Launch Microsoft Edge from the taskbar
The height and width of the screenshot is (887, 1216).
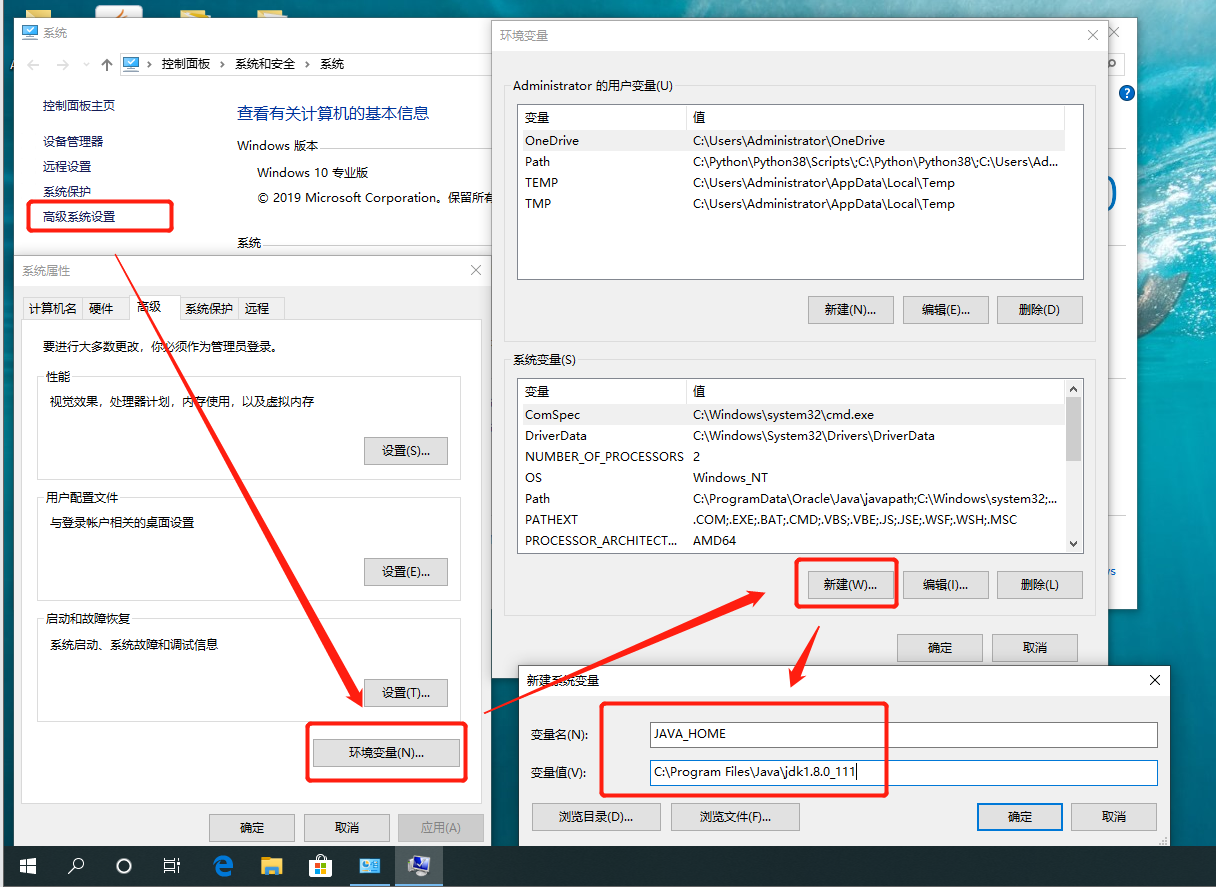pos(223,866)
